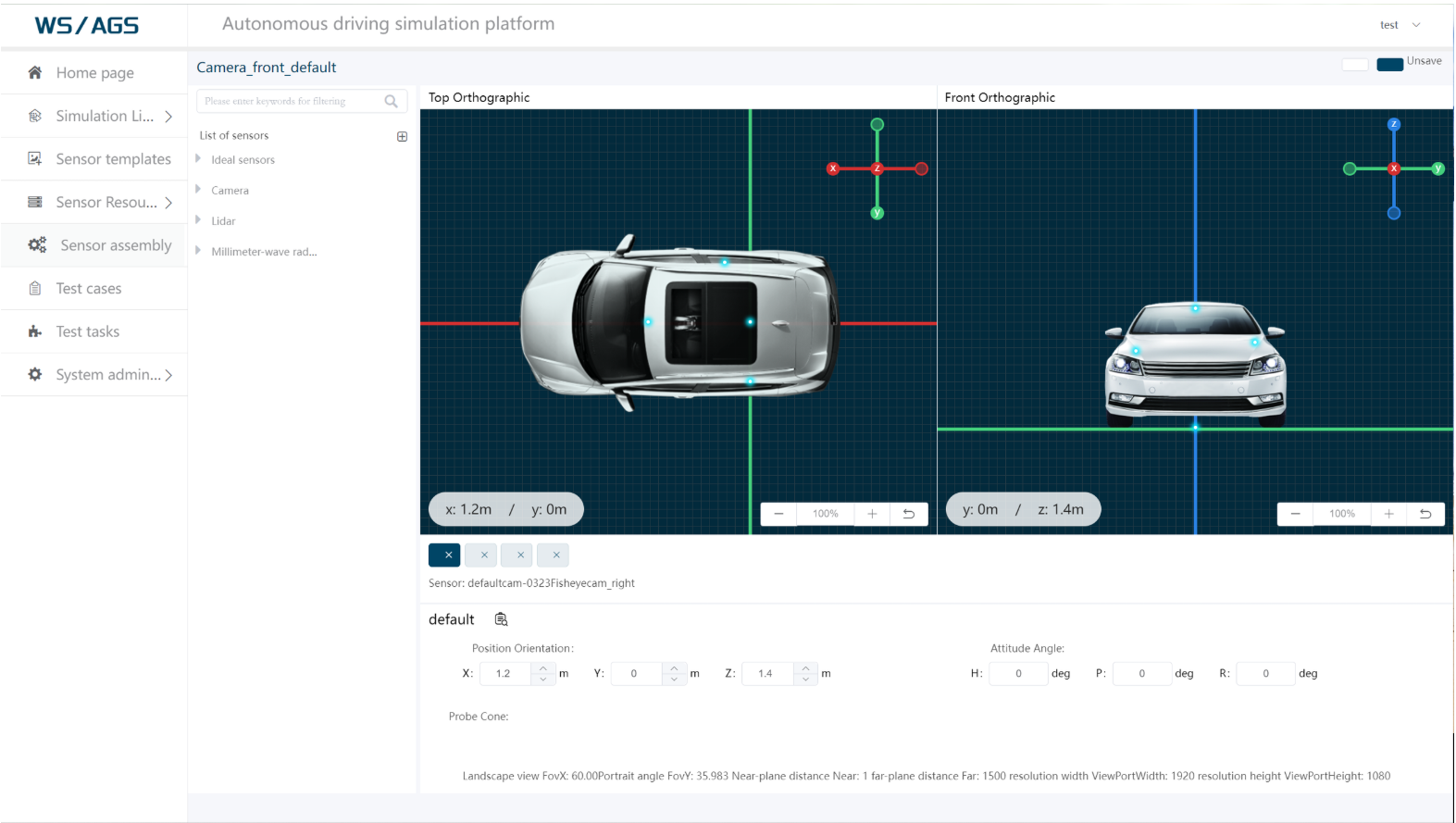Image resolution: width=1456 pixels, height=823 pixels.
Task: Expand the Sensor Resou... submenu chevron
Action: coord(168,203)
